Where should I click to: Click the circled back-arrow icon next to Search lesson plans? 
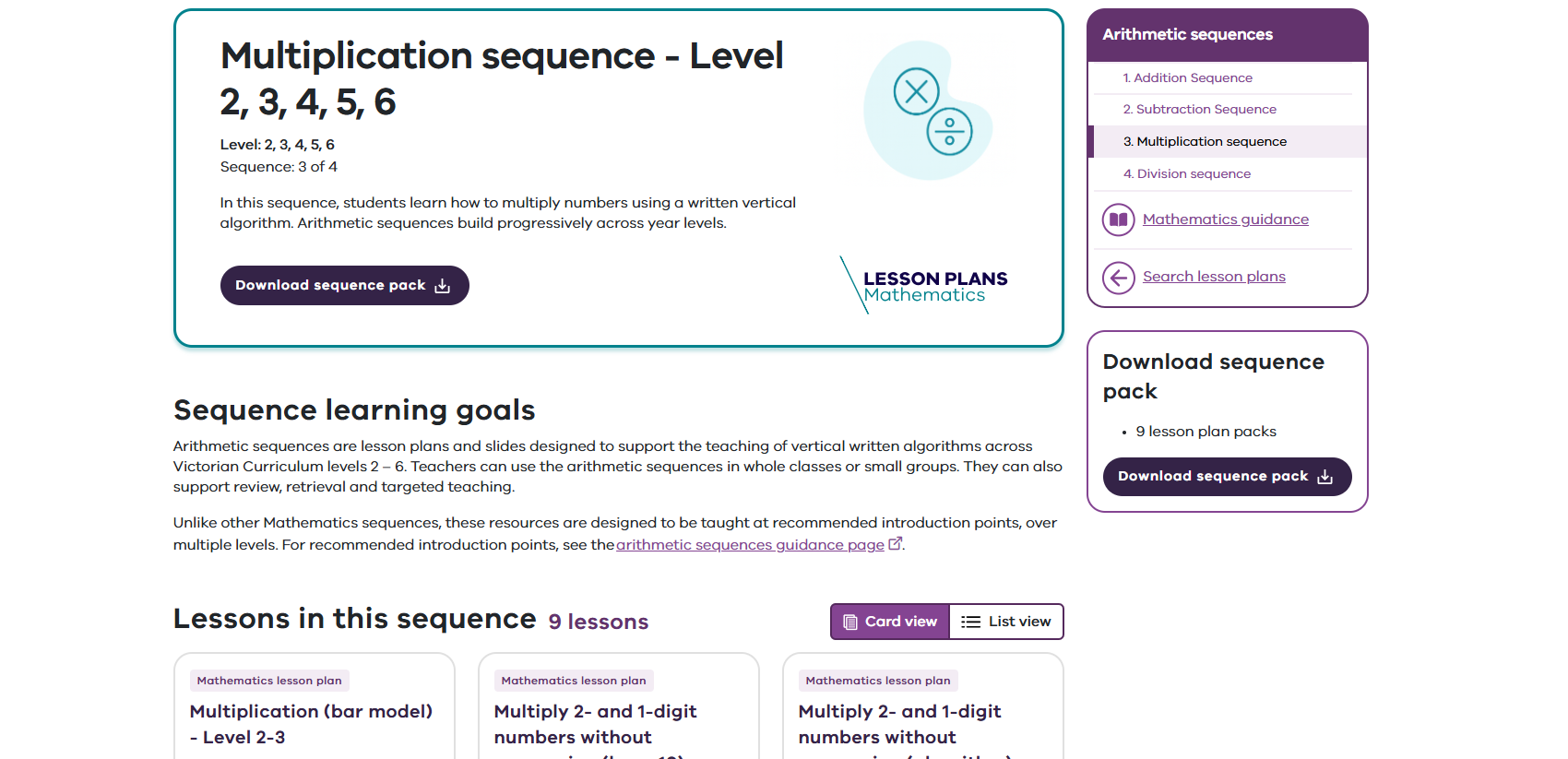[x=1118, y=277]
